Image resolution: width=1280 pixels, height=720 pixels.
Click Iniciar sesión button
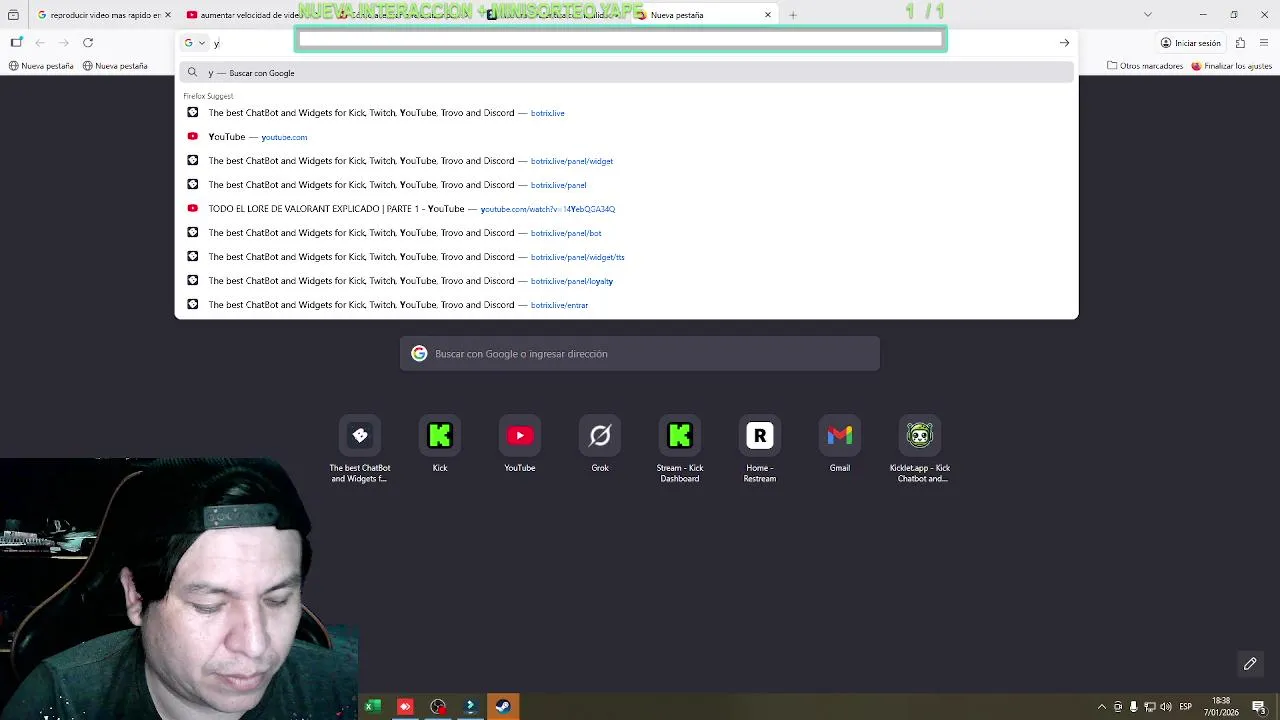click(x=1191, y=43)
